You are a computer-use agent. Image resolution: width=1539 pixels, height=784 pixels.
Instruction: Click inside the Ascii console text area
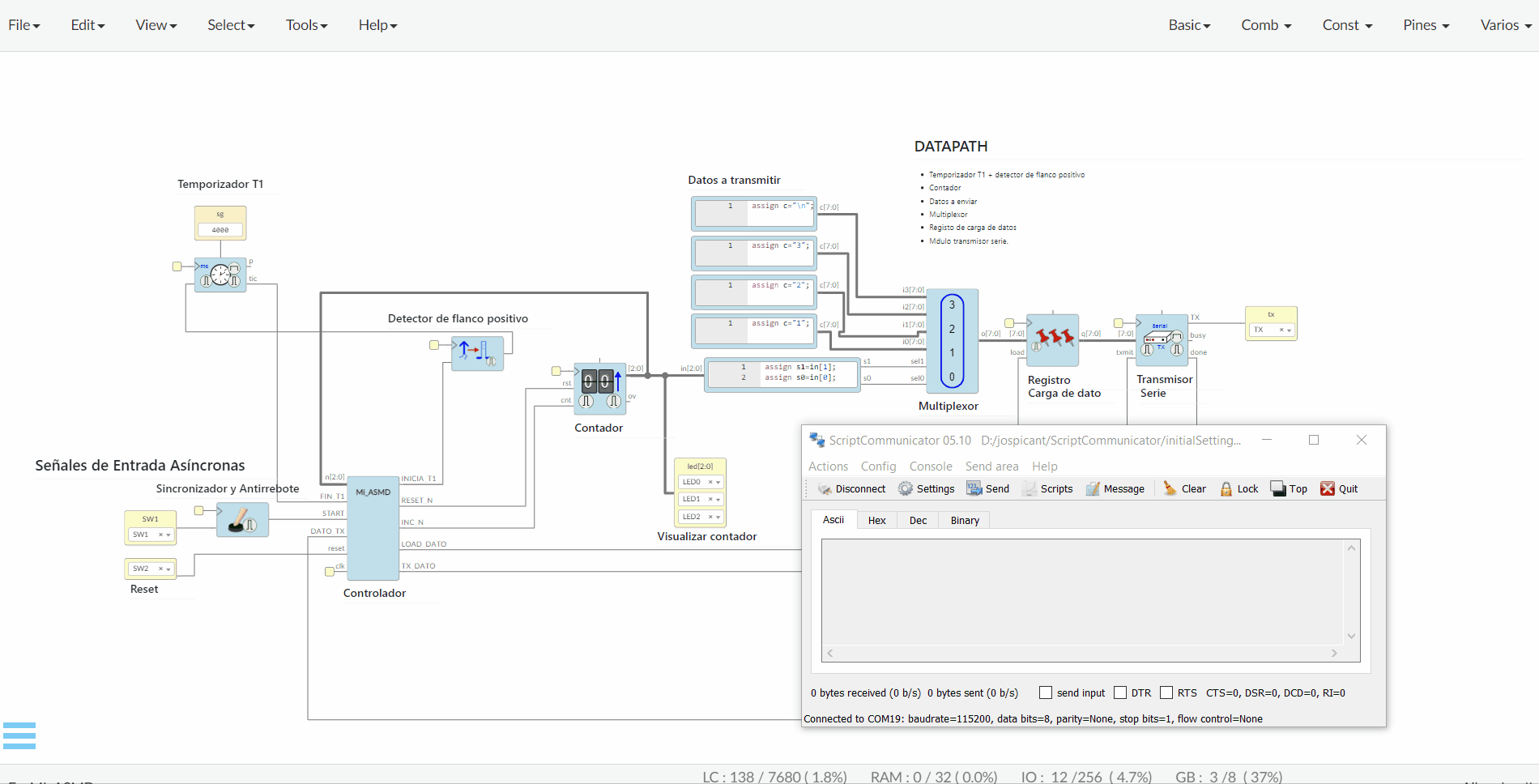[x=1084, y=593]
